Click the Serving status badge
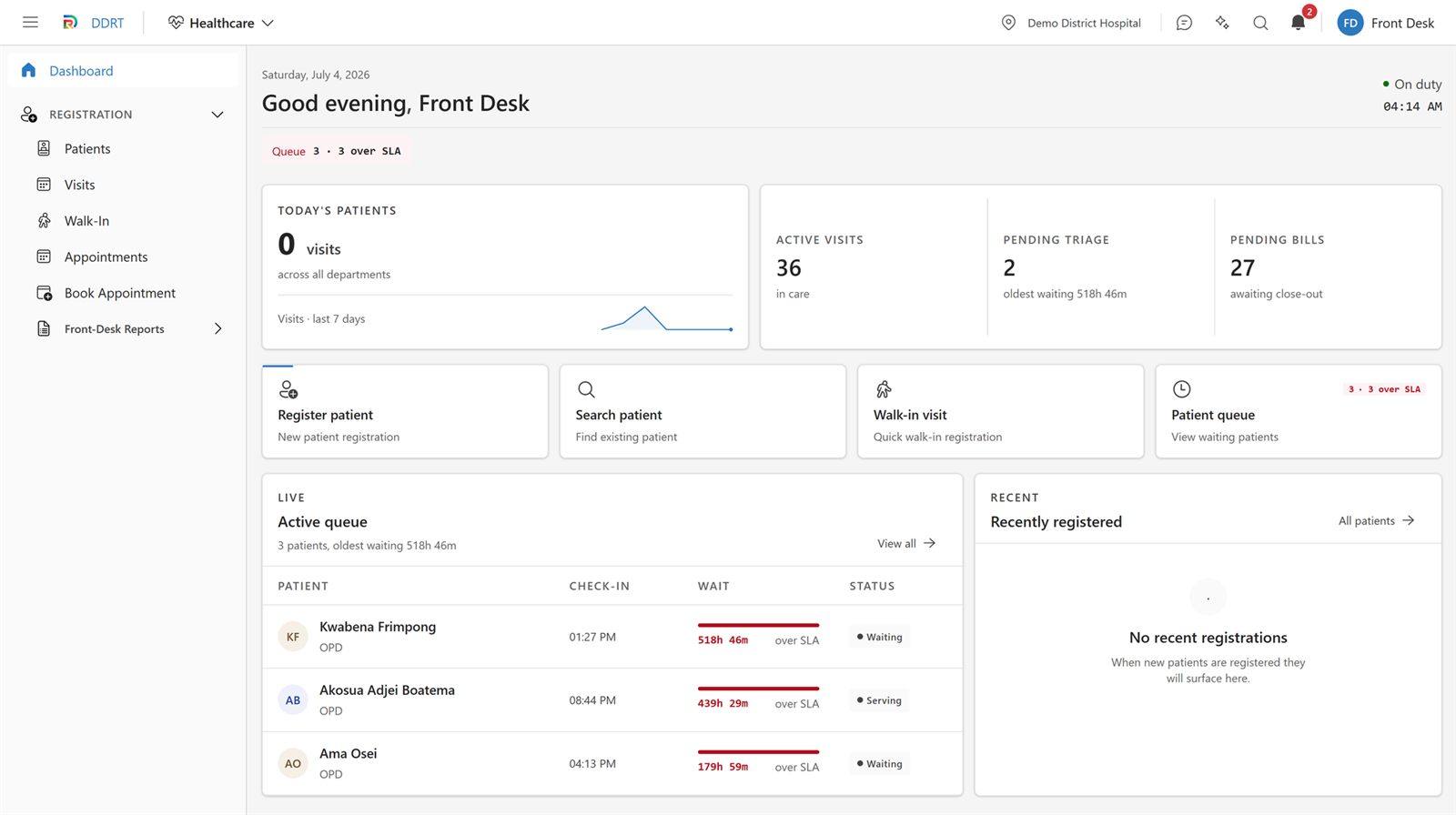 879,700
